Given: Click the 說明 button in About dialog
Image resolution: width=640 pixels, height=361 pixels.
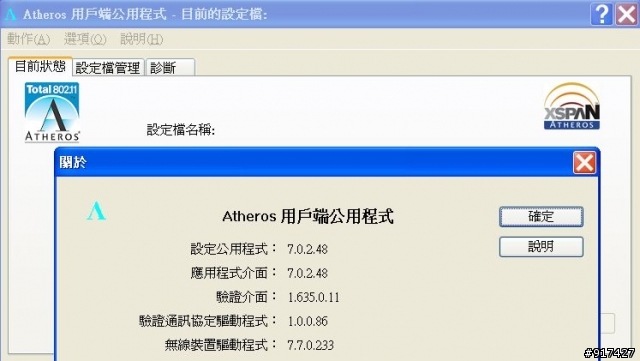Looking at the screenshot, I should coord(541,247).
